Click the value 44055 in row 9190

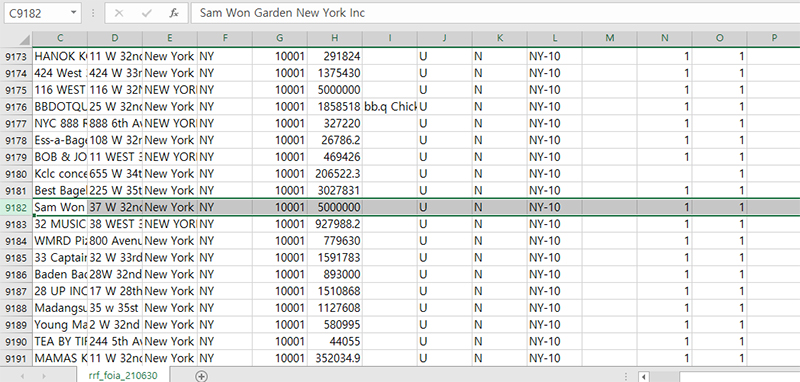tap(335, 342)
